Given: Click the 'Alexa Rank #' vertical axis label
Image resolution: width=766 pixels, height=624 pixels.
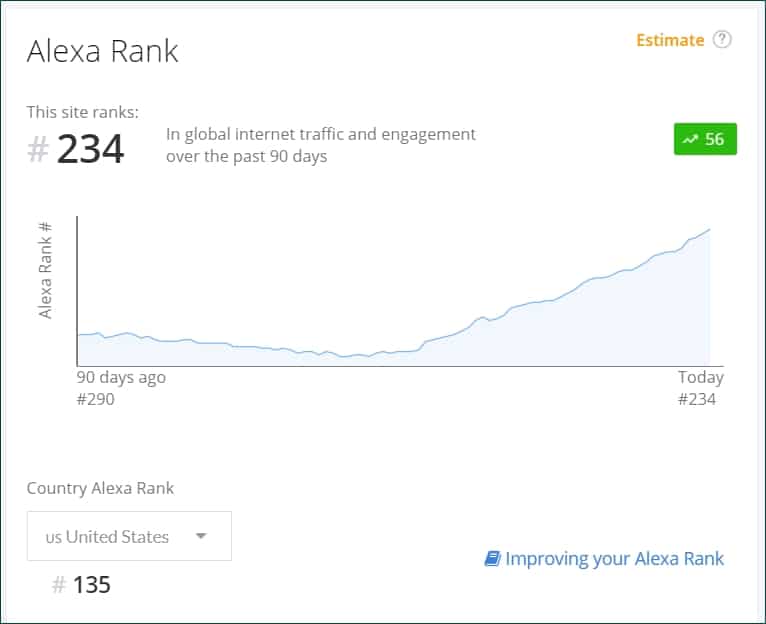Looking at the screenshot, I should (44, 270).
